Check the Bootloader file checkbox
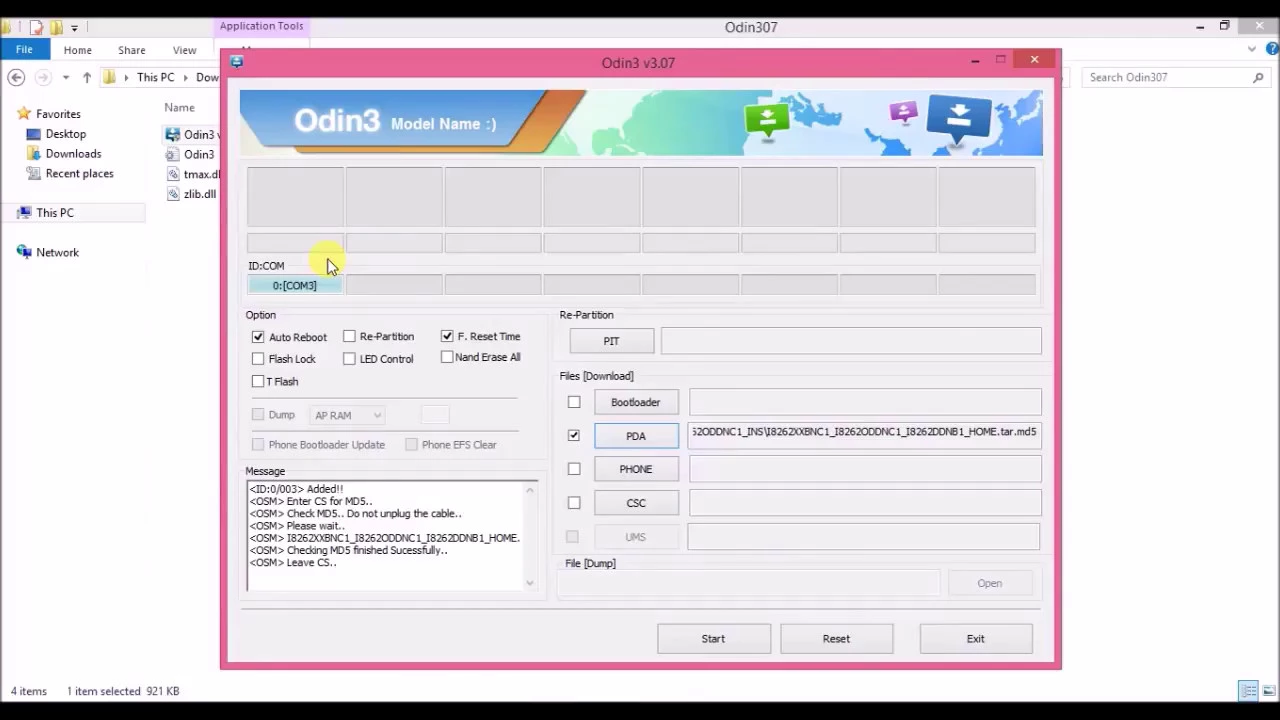 pos(574,402)
